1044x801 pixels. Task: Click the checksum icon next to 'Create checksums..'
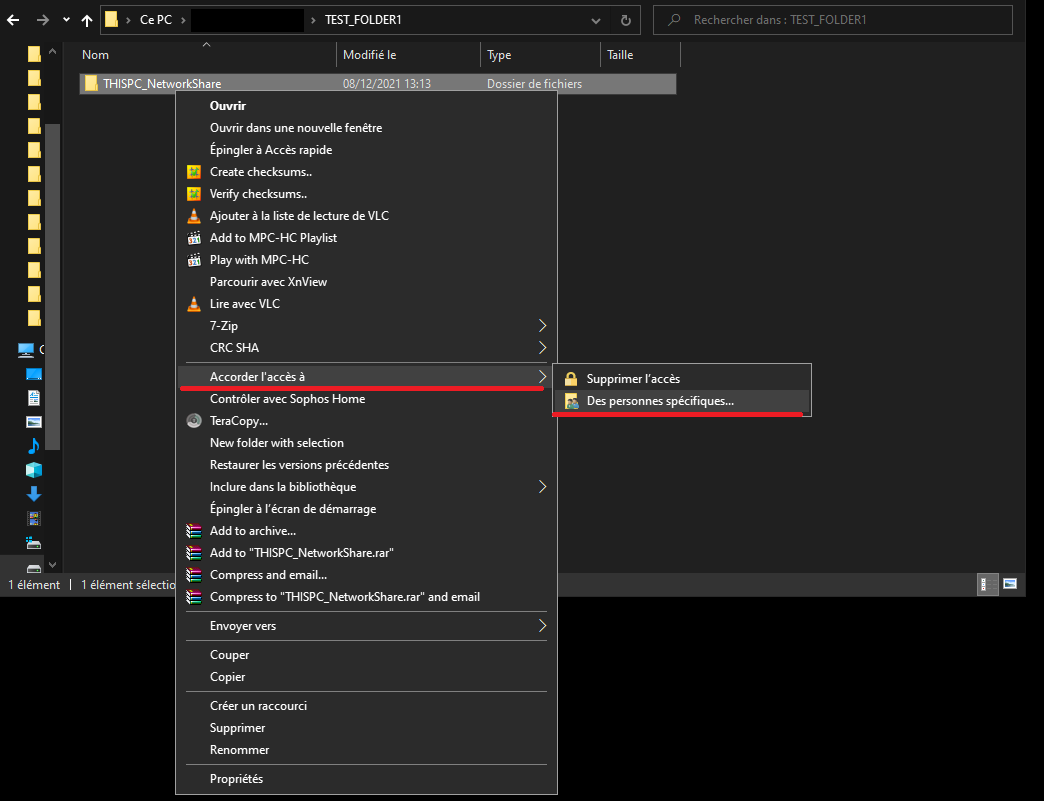pyautogui.click(x=194, y=172)
